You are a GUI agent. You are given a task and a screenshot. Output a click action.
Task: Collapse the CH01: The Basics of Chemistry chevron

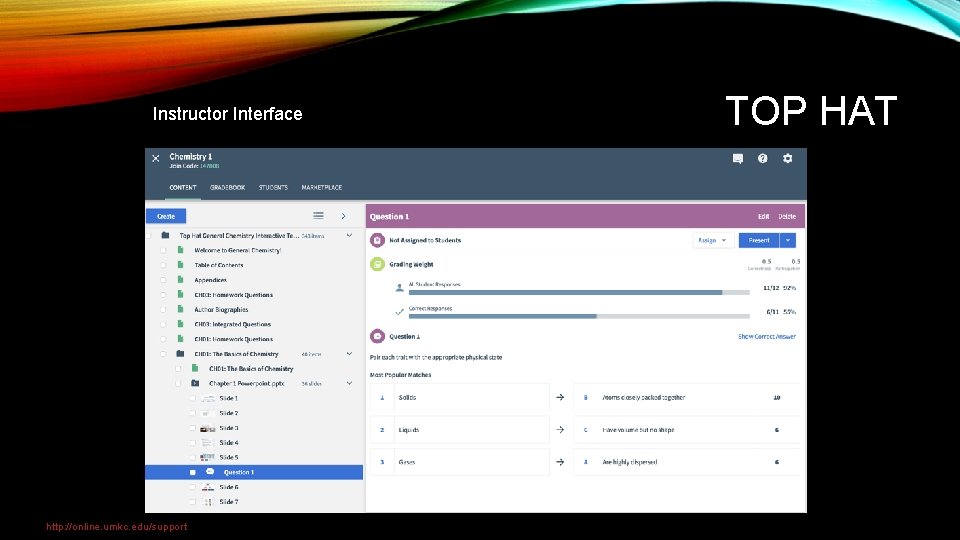coord(349,354)
